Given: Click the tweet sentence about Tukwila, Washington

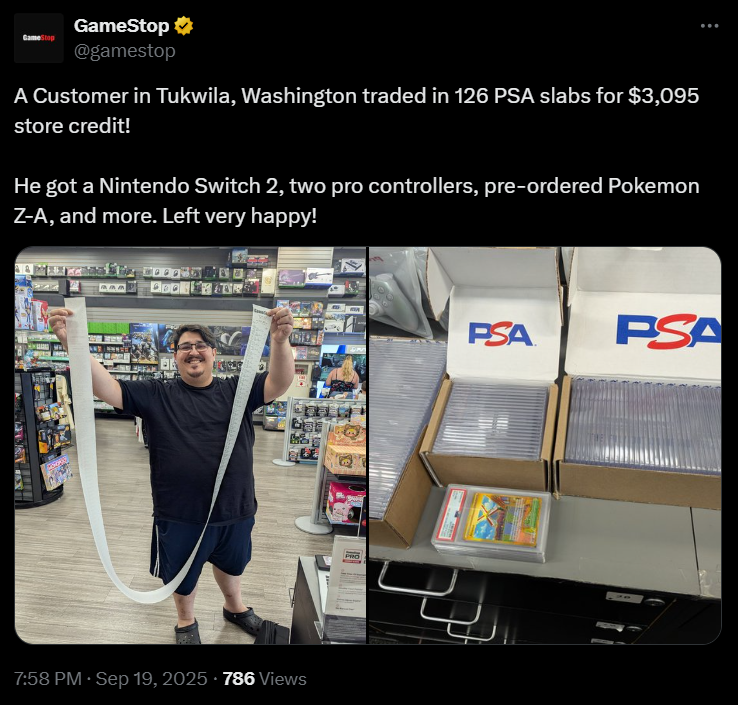Looking at the screenshot, I should coord(356,111).
